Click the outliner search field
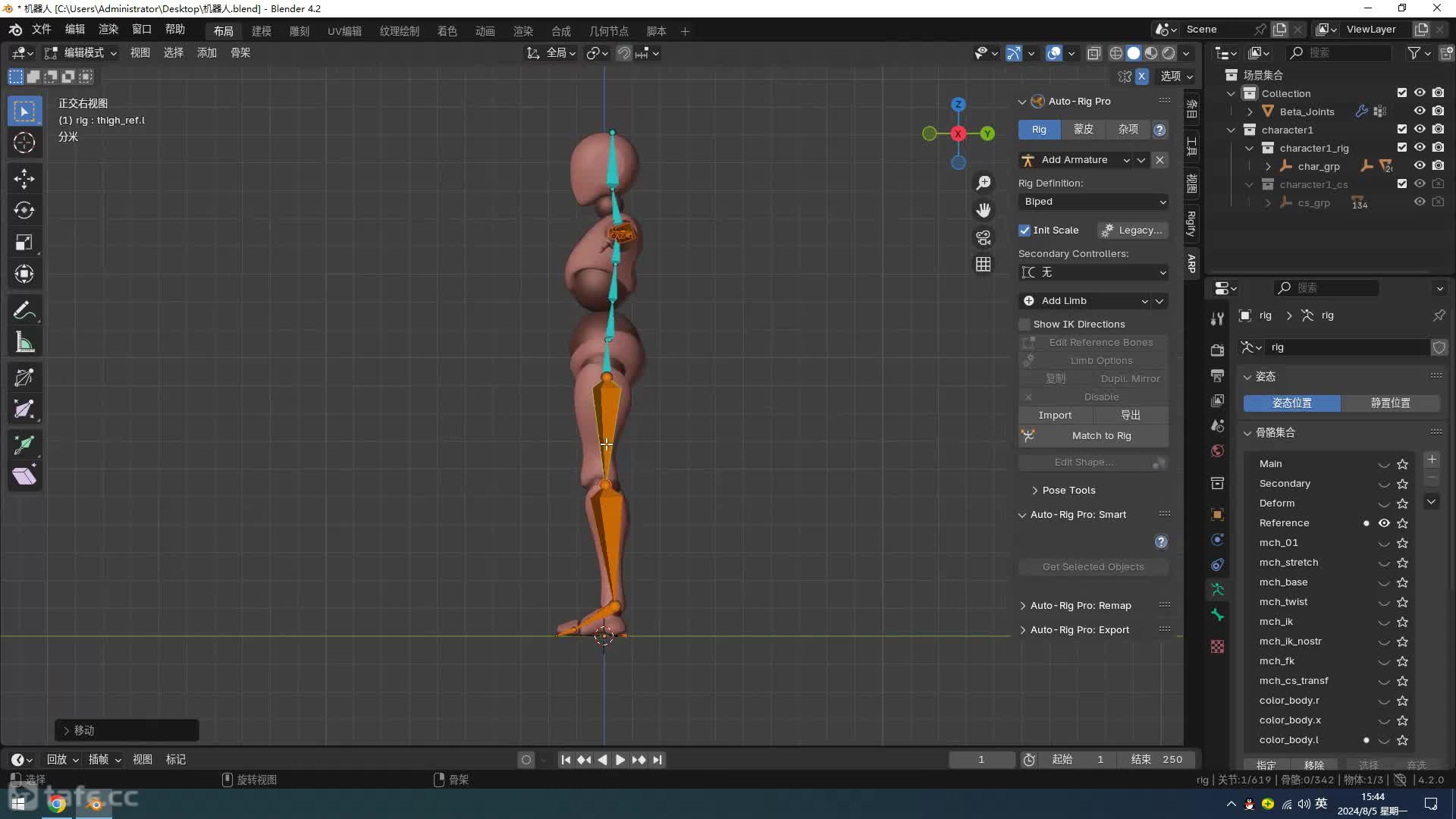The height and width of the screenshot is (819, 1456). 1338,53
